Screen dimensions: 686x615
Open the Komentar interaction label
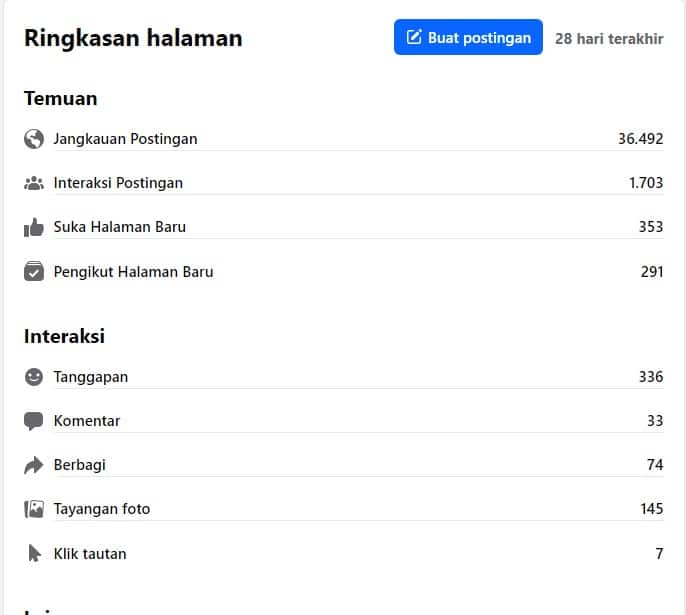coord(87,421)
